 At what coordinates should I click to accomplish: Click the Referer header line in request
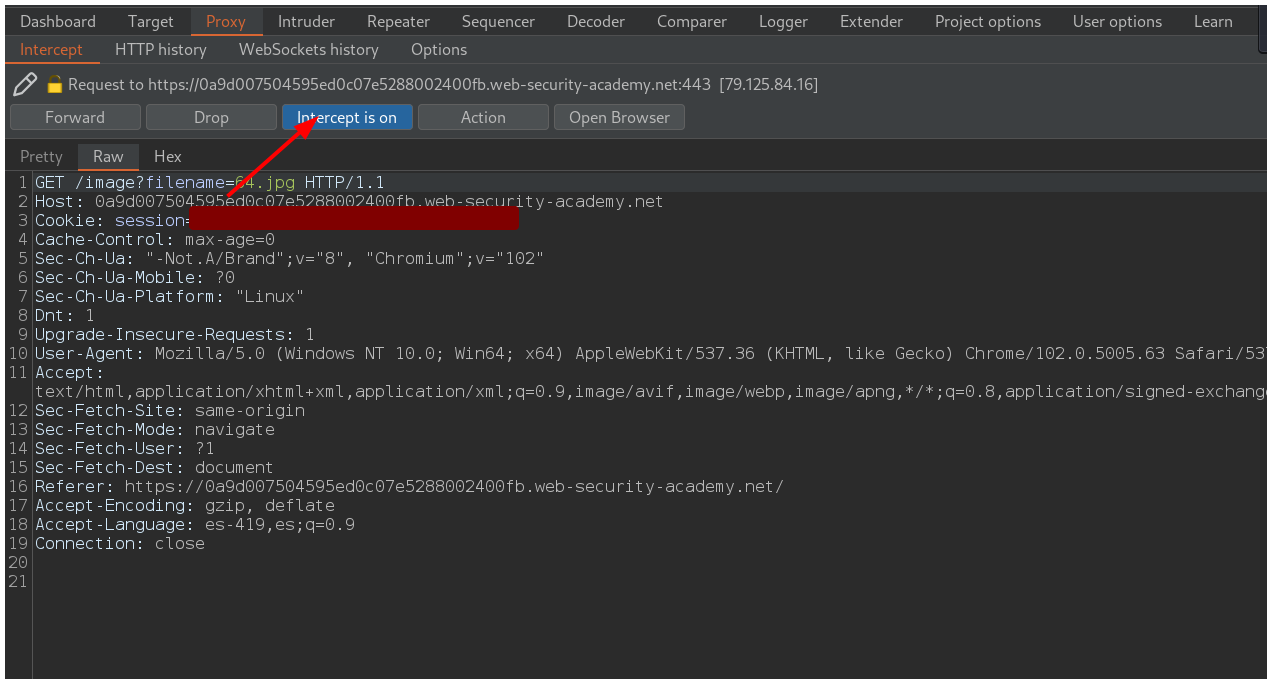(x=400, y=486)
